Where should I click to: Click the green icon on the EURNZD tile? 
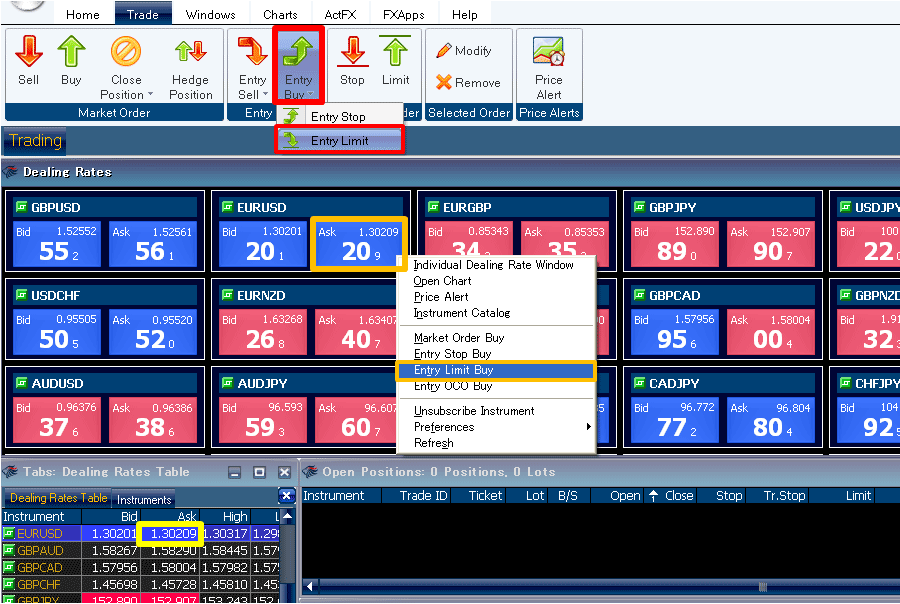tap(227, 295)
